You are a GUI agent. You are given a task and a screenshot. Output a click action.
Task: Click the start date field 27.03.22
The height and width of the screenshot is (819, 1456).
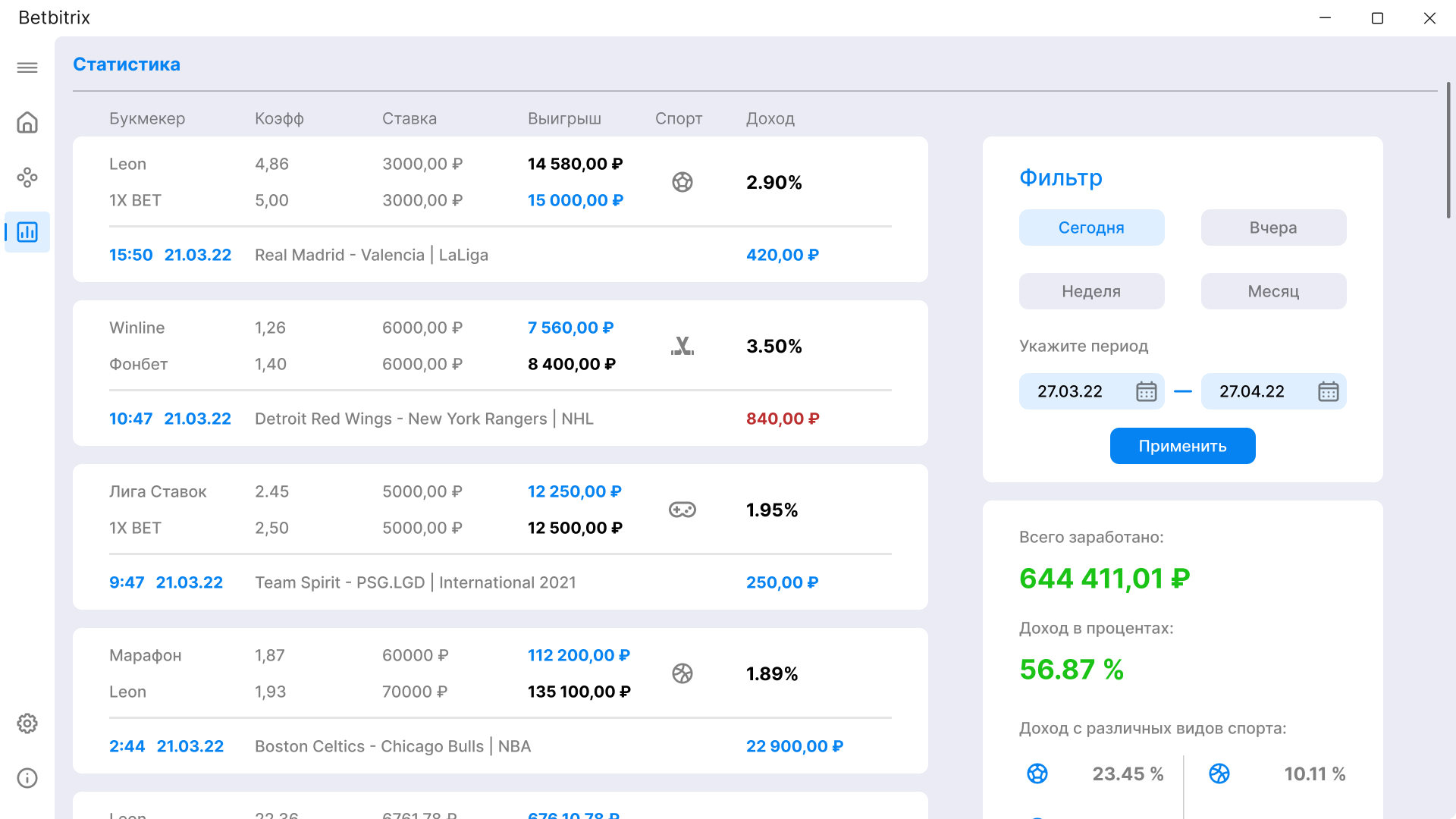click(1091, 391)
